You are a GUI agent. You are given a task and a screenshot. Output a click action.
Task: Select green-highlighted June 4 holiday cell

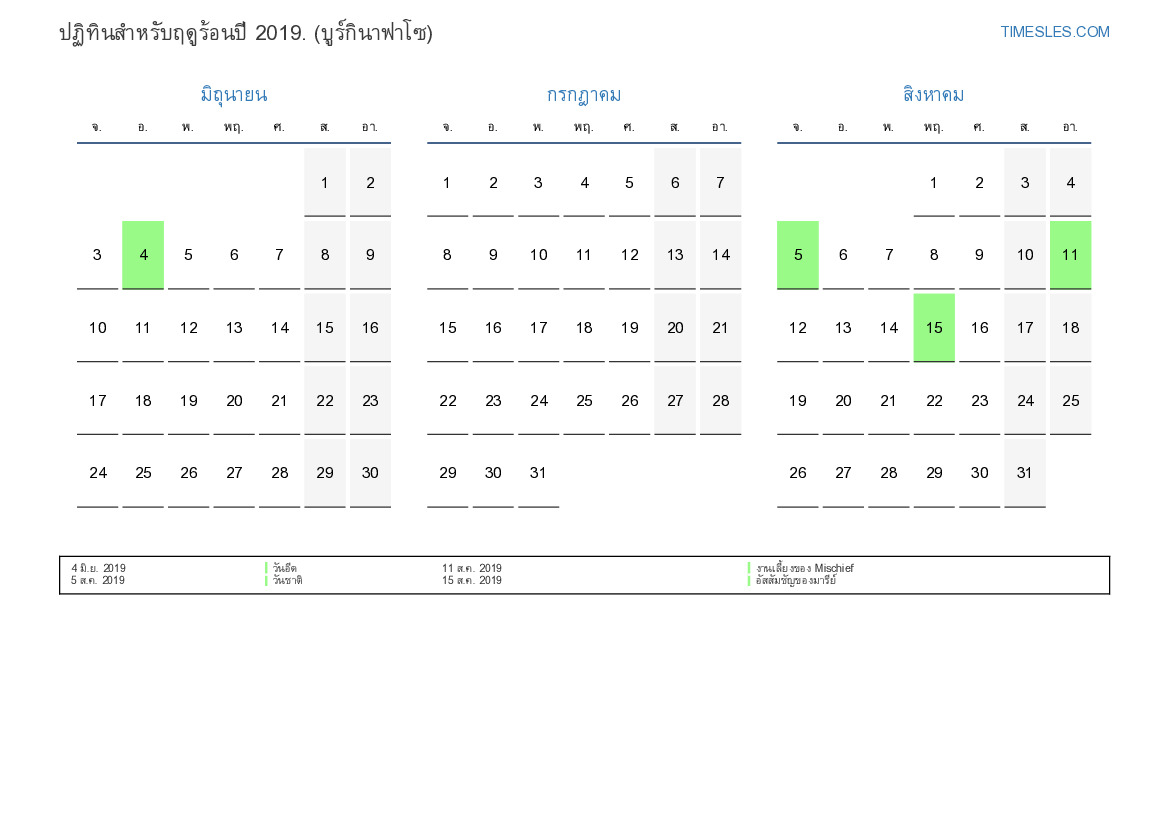(x=143, y=255)
